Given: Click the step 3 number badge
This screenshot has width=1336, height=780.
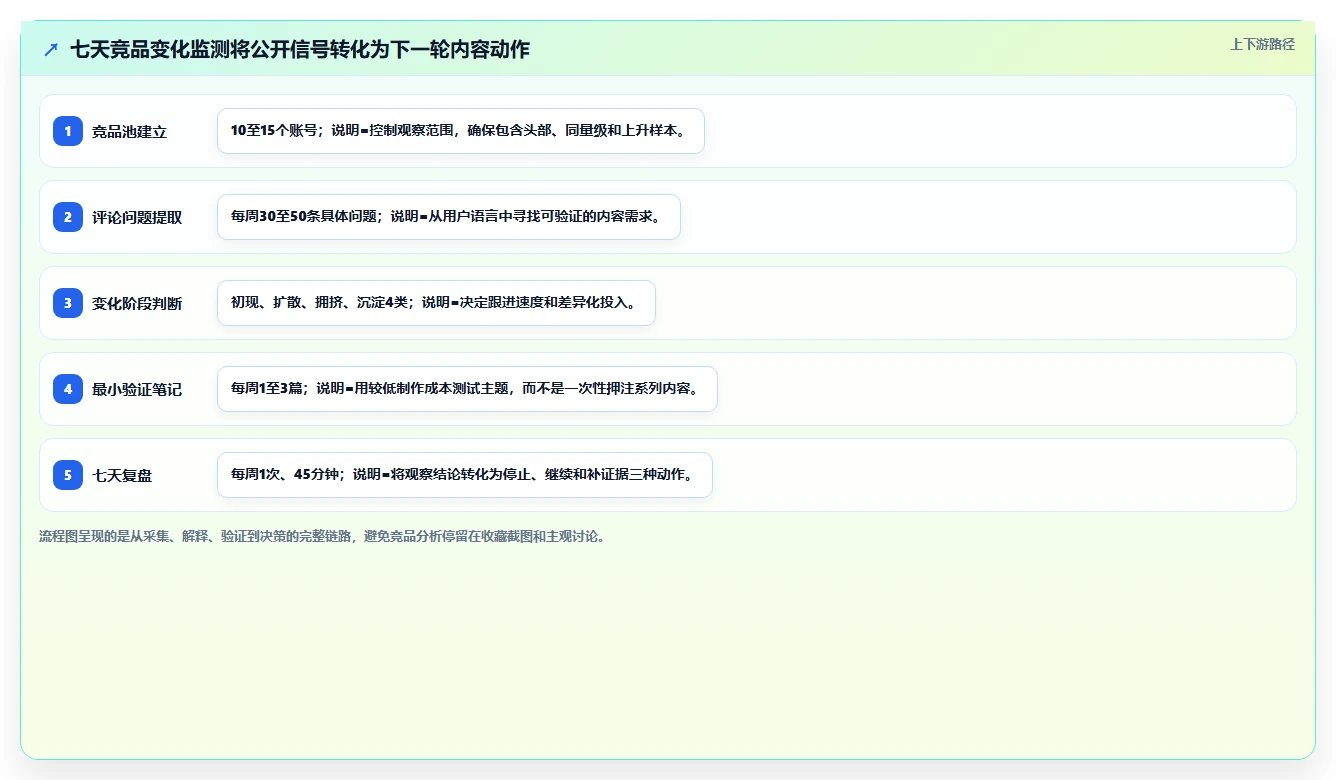Looking at the screenshot, I should (68, 303).
